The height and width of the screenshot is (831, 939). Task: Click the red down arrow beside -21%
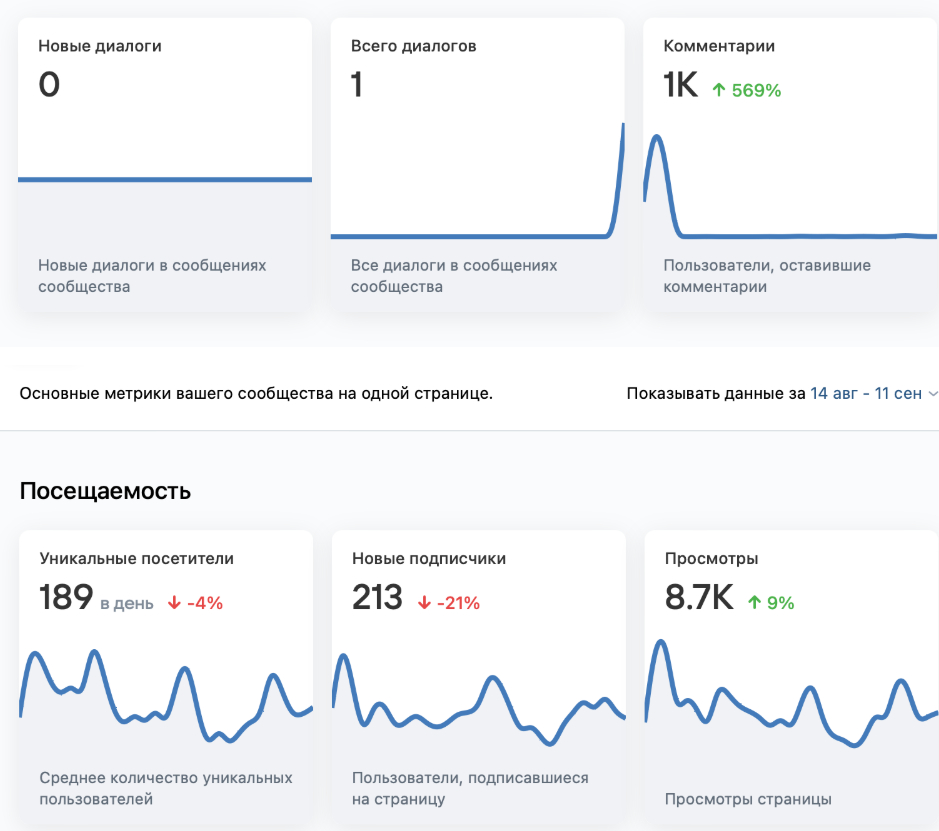pos(424,603)
